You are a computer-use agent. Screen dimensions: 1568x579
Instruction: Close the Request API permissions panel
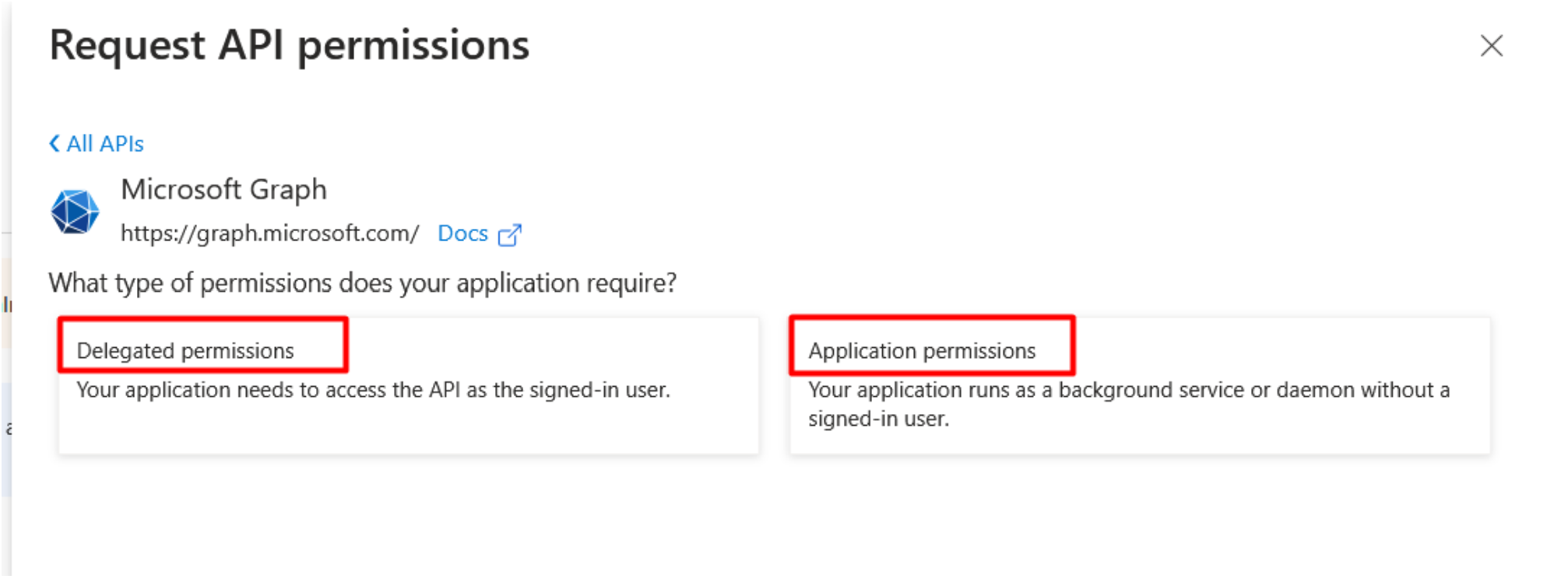pos(1491,46)
